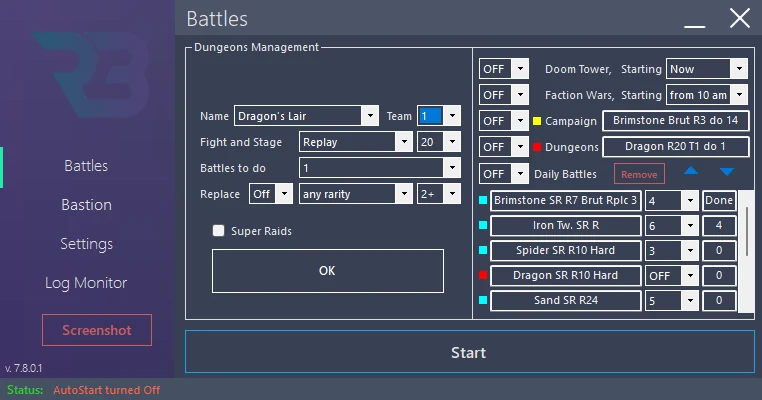Select the Spider SR R10 Hard entry
Viewport: 762px width, 400px height.
tap(566, 250)
